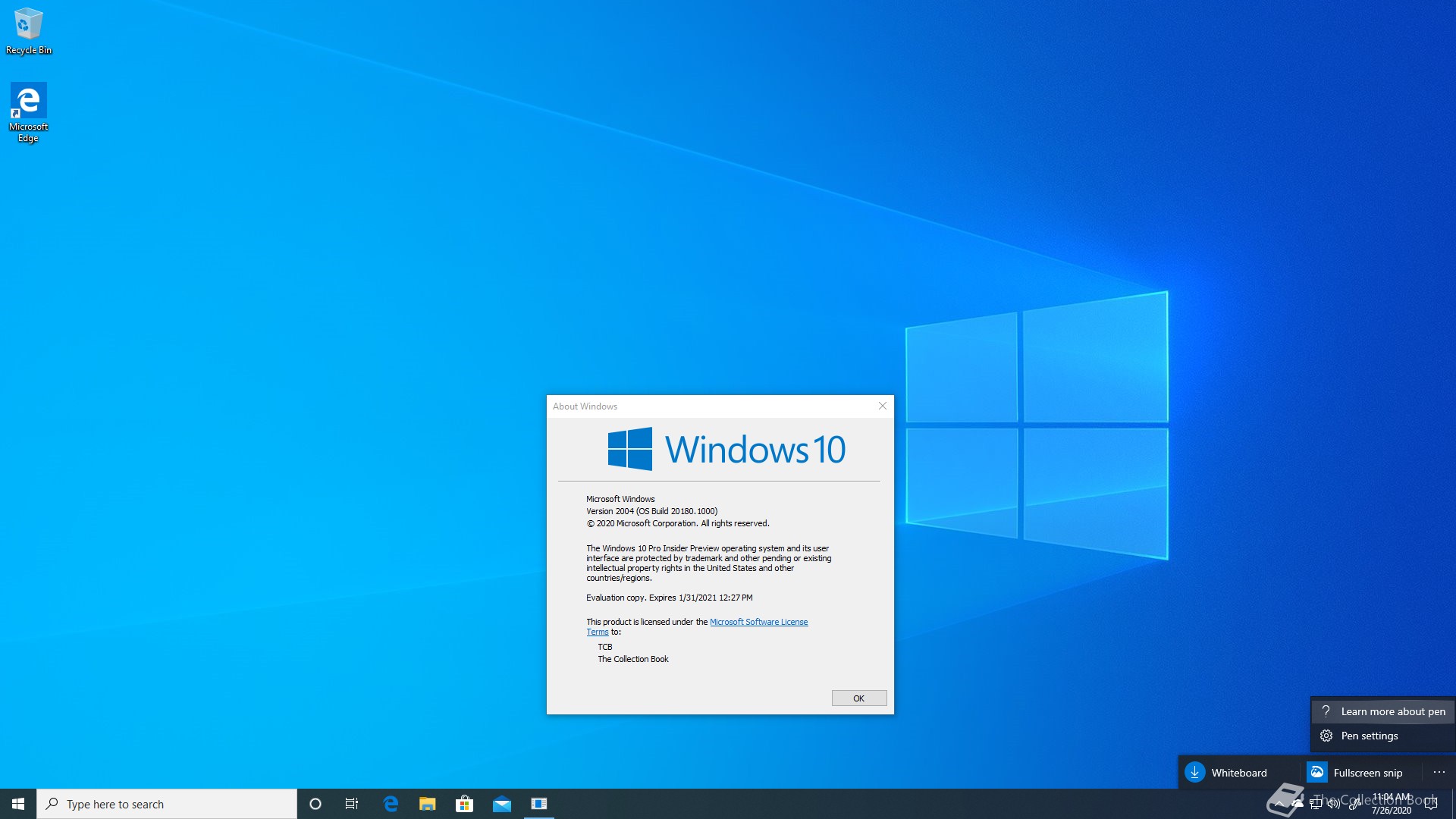Click the volume speaker tray icon

1334,804
